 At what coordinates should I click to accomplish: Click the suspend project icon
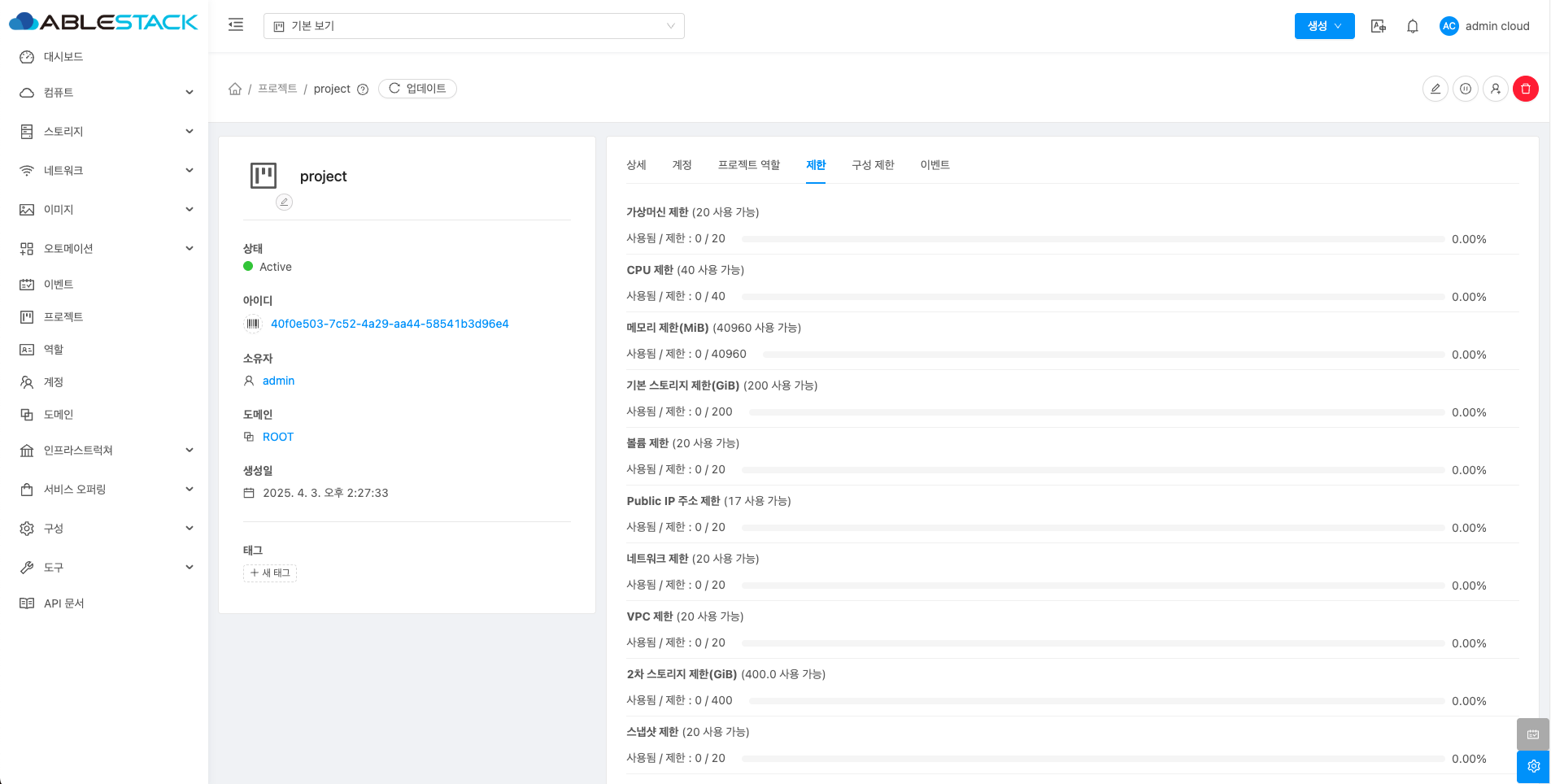(x=1465, y=89)
